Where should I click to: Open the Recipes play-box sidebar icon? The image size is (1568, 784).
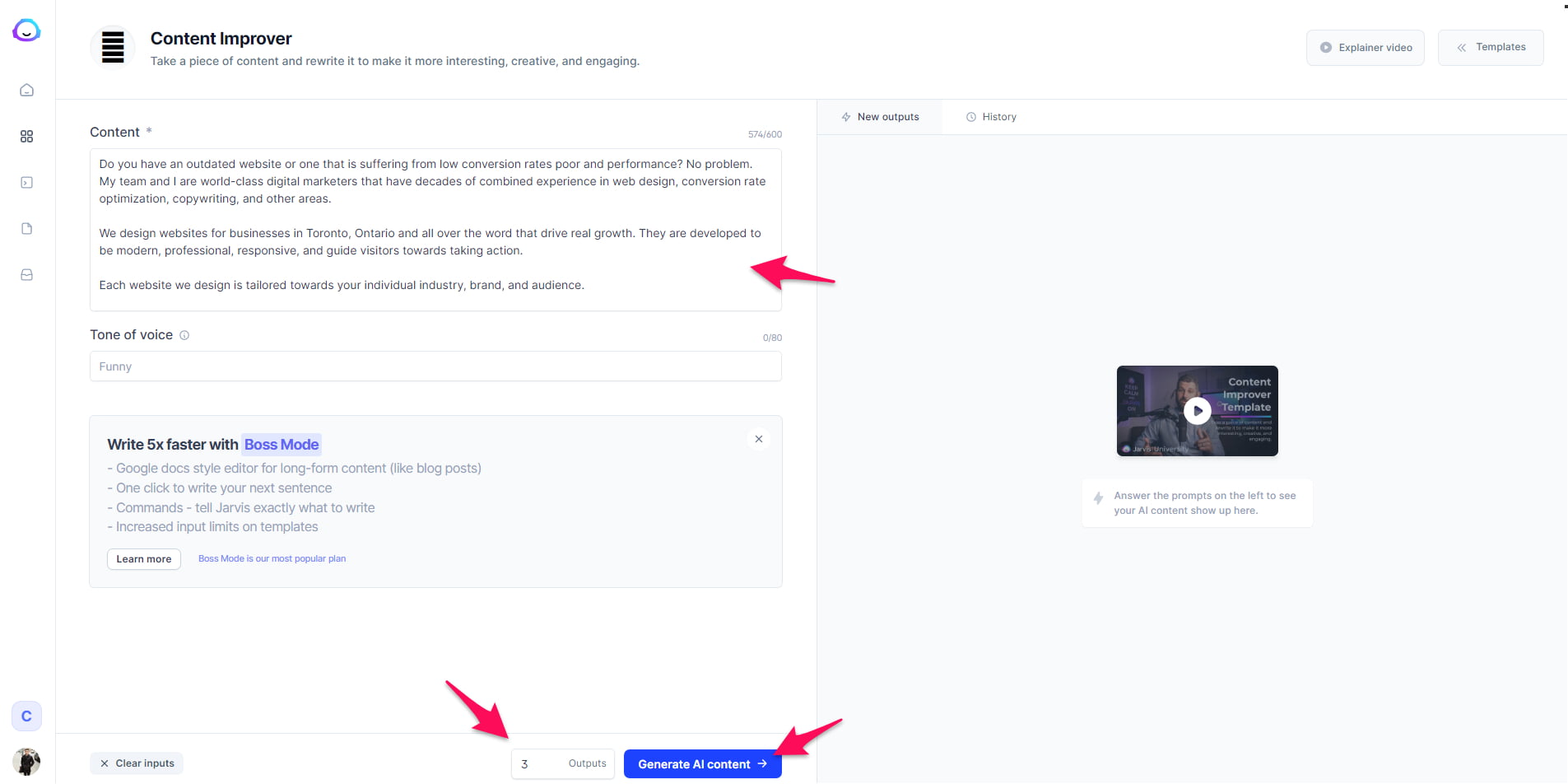(26, 182)
